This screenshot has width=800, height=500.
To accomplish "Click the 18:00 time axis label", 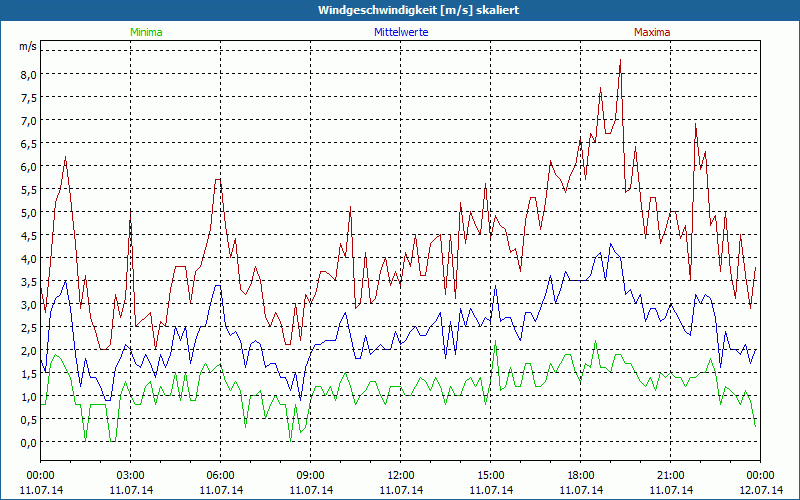I will click(x=581, y=476).
